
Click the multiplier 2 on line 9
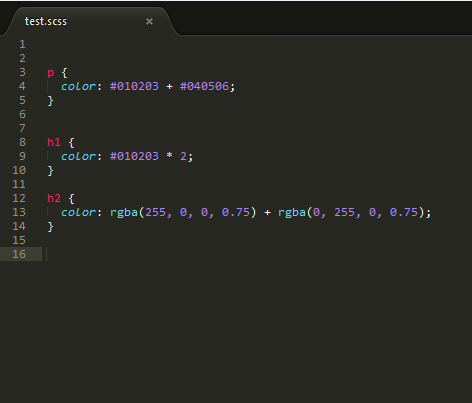click(183, 156)
